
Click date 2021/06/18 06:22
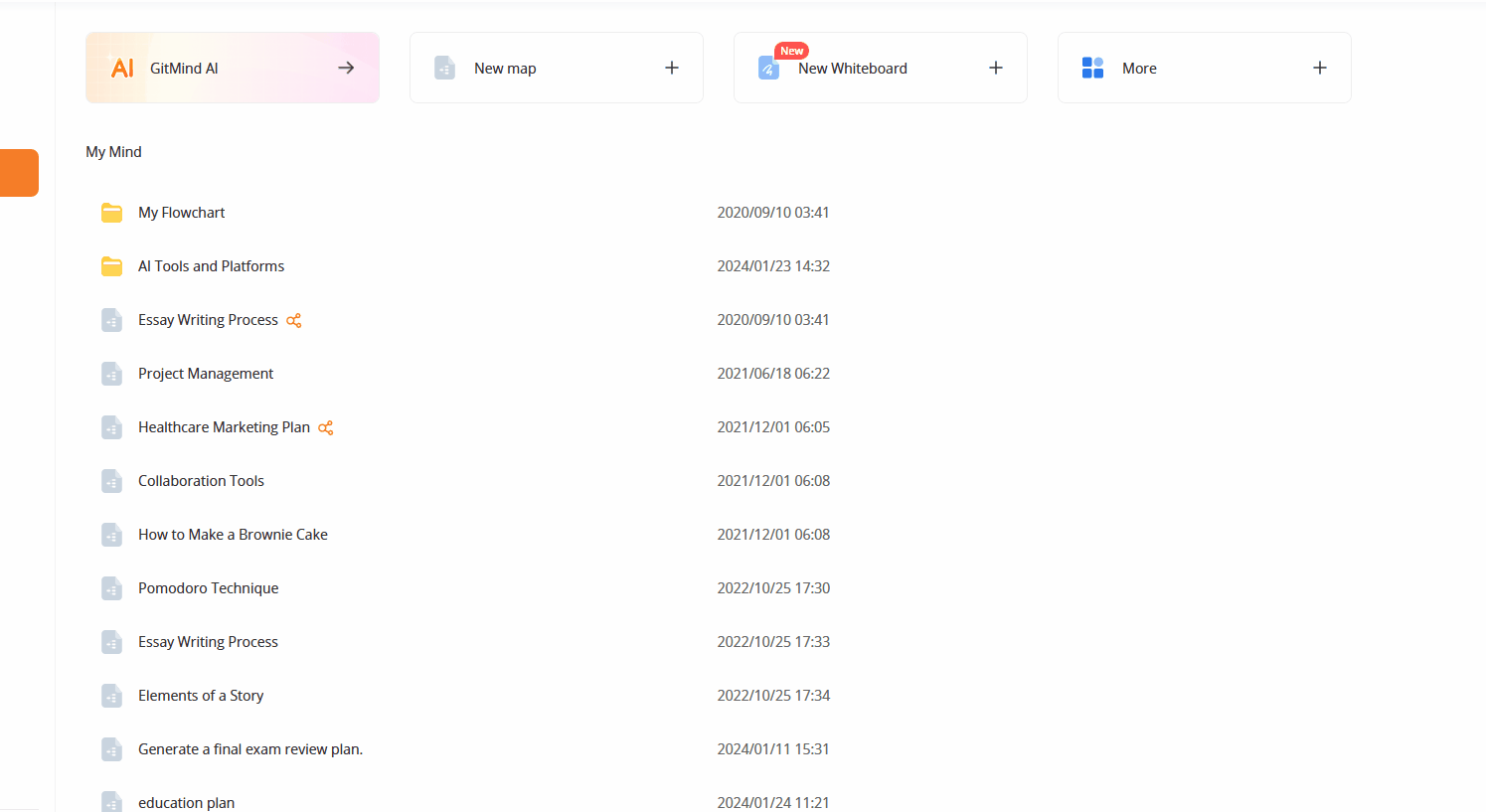[x=773, y=374]
